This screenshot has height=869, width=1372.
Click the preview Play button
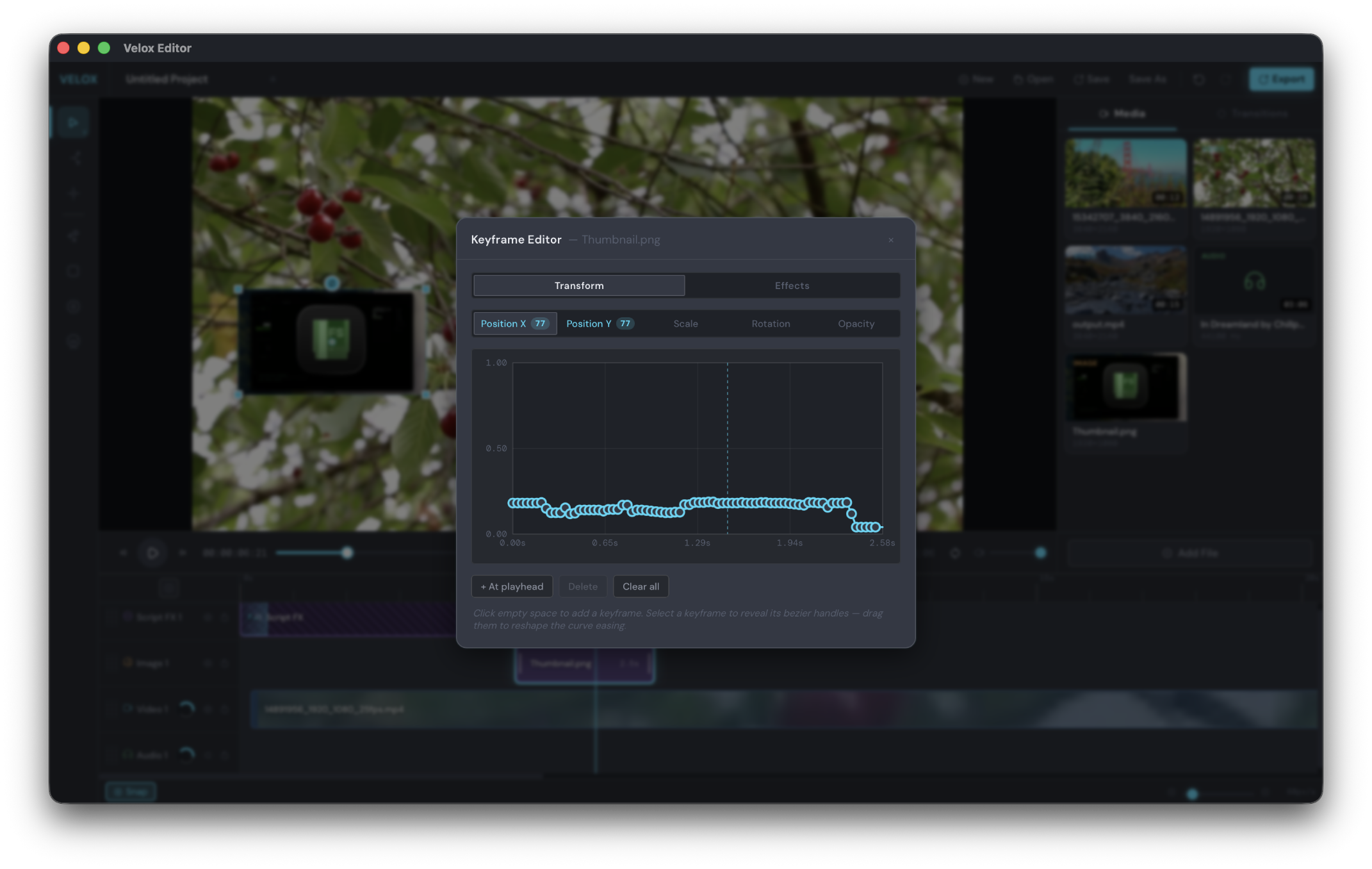[152, 553]
